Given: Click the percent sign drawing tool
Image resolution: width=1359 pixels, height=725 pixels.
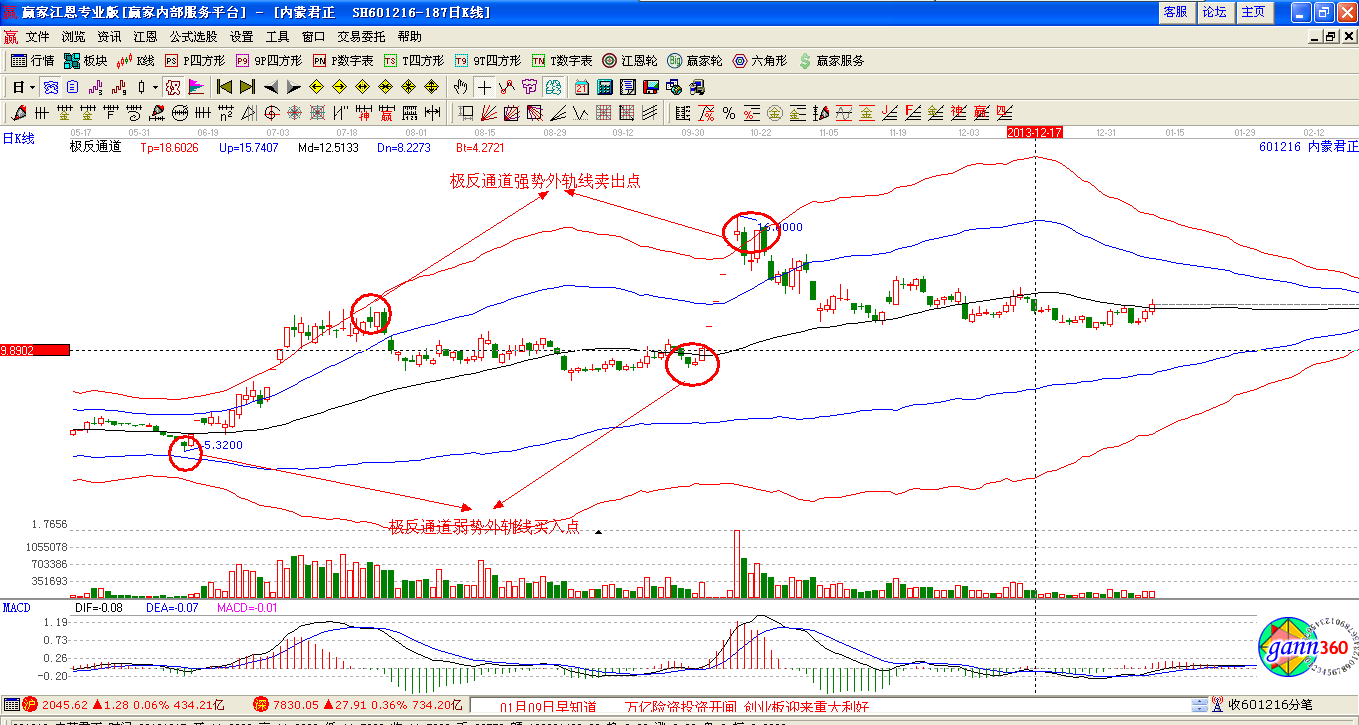Looking at the screenshot, I should coord(729,113).
